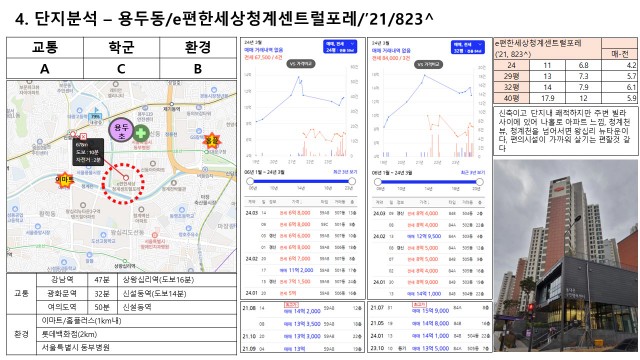This screenshot has height=360, width=640.
Task: Open the 24평 매매/전세 dropdown
Action: [x=340, y=47]
